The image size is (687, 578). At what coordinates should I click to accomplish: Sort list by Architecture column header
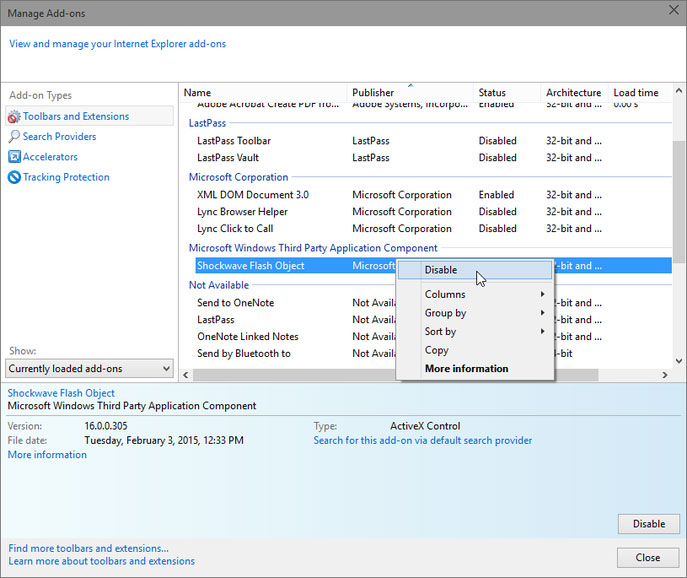coord(574,93)
